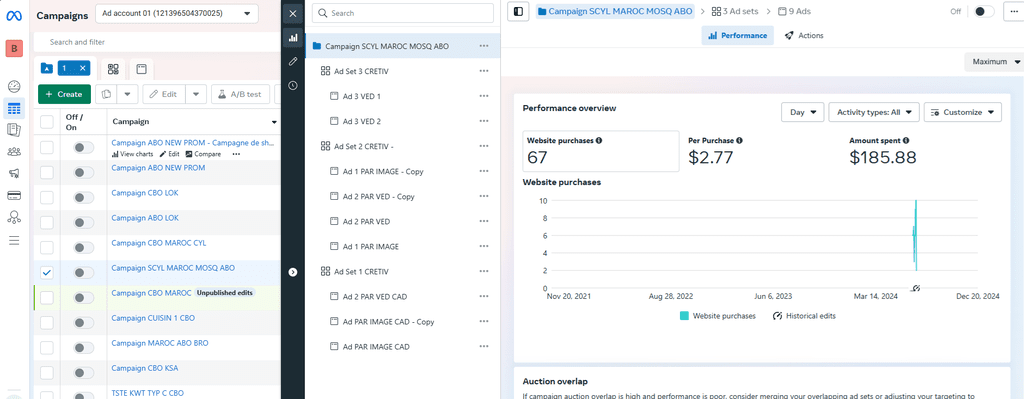Toggle on Campaign ABO LOK switch
This screenshot has height=399, width=1024.
(84, 223)
